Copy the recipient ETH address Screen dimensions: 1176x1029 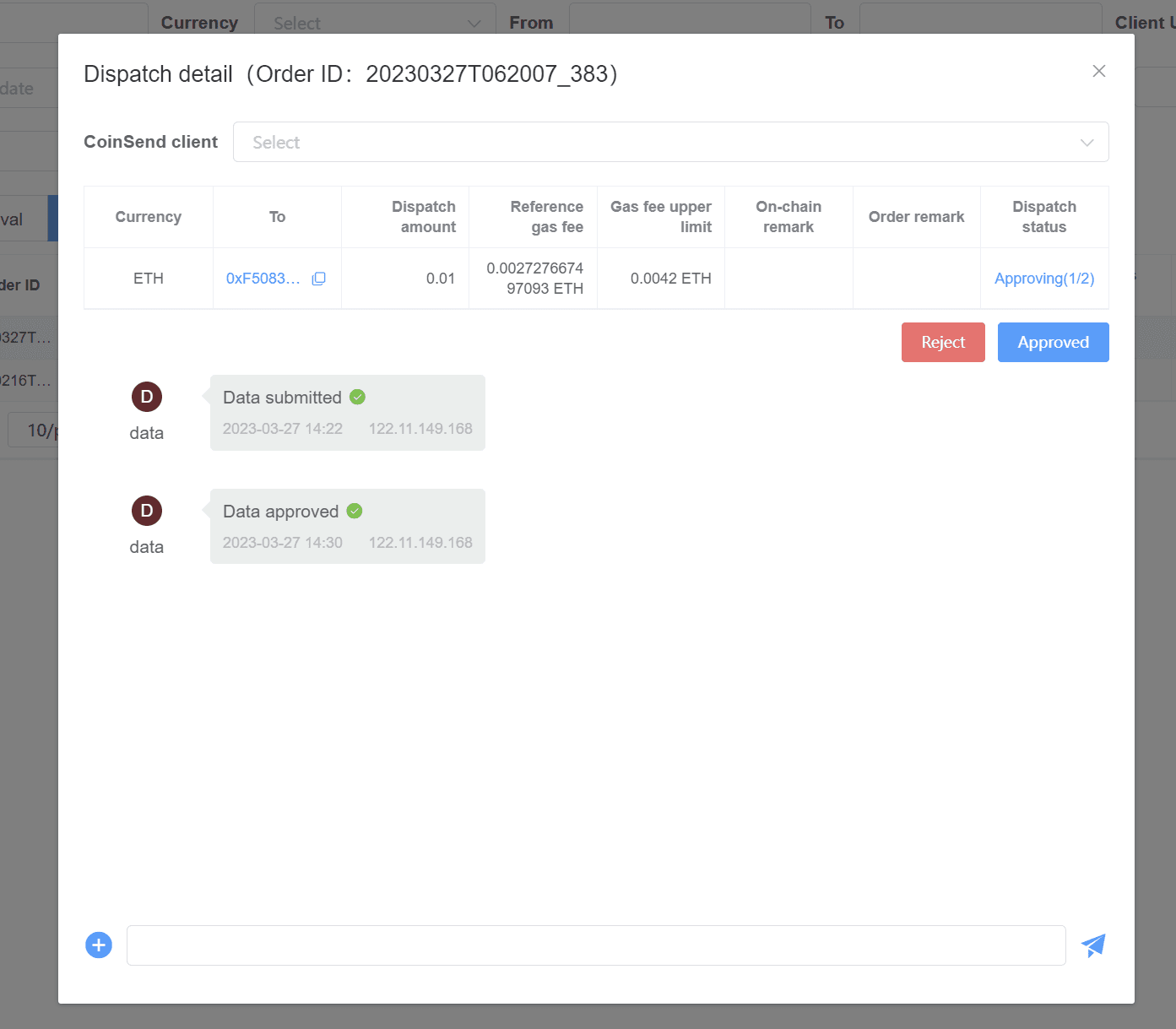tap(318, 278)
